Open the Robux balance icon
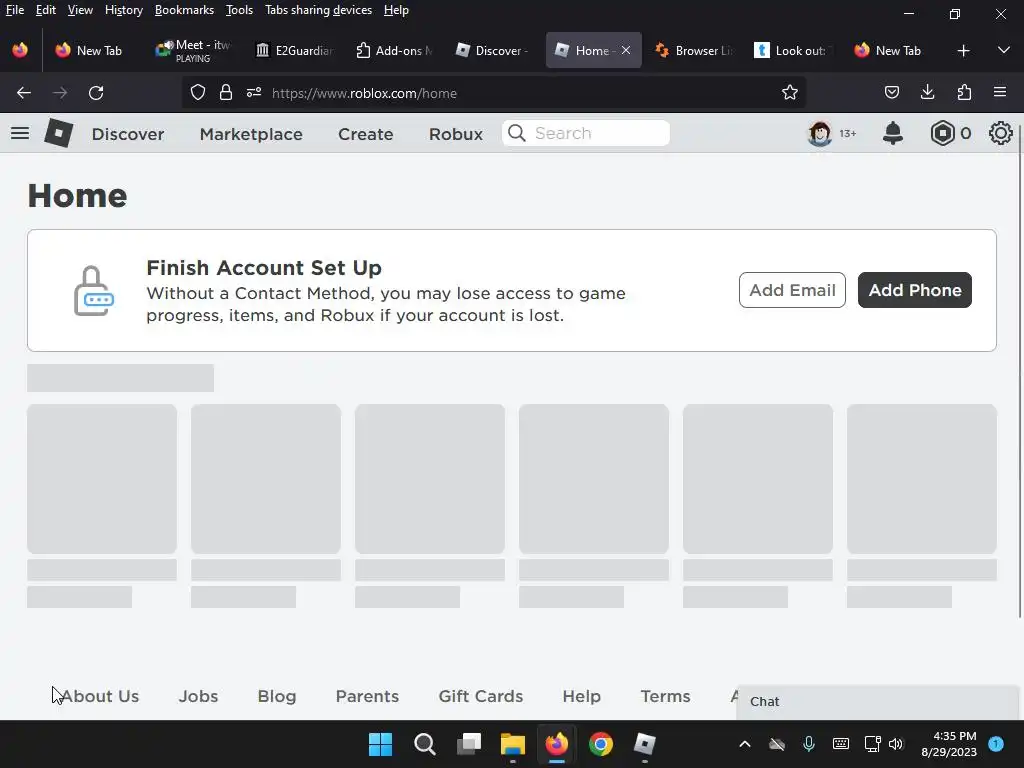 942,133
